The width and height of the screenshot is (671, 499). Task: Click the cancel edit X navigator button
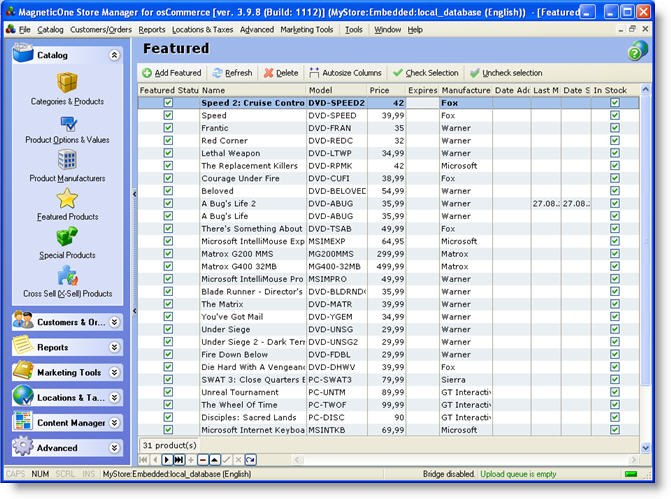click(x=238, y=460)
